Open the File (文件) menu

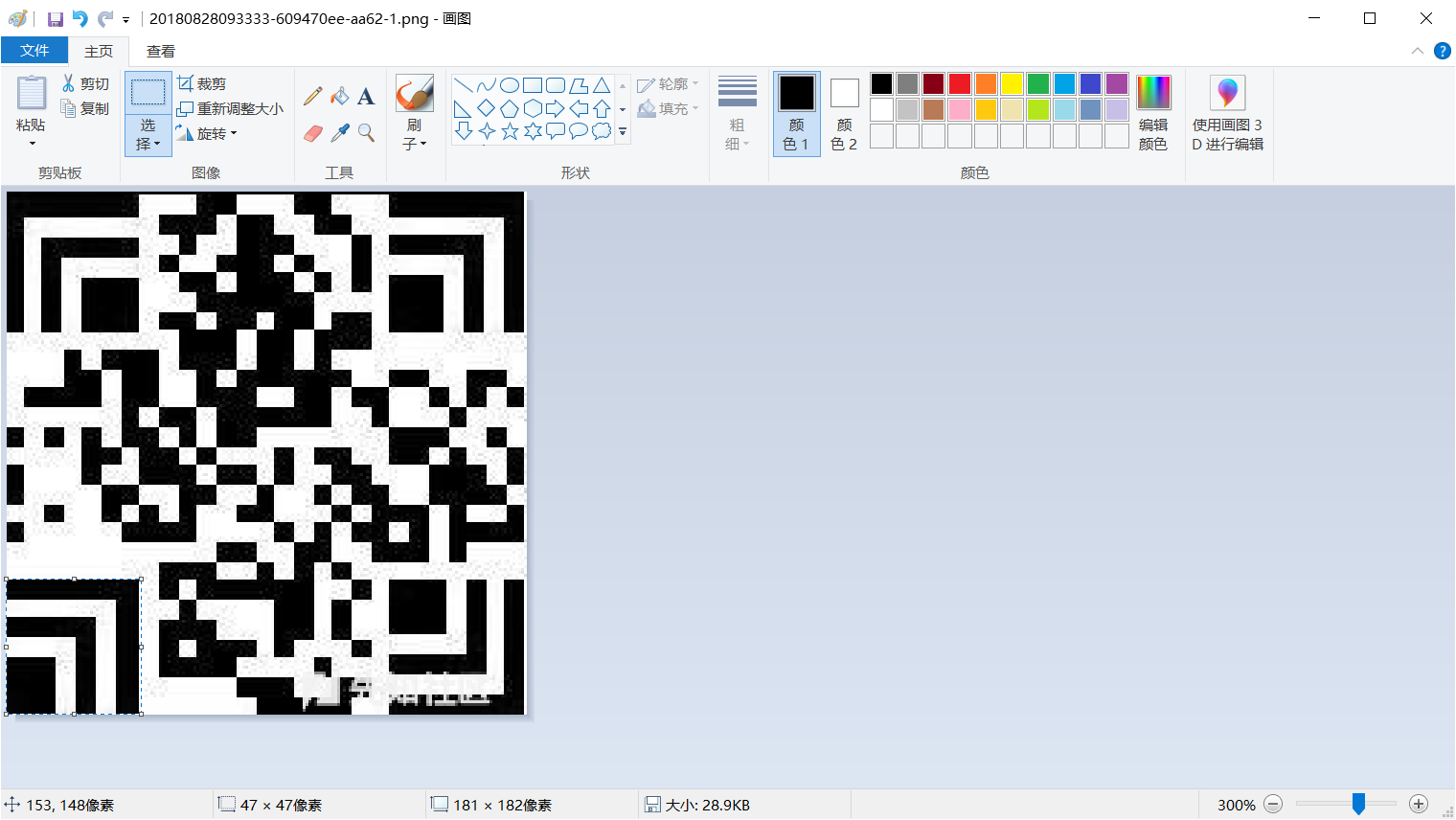coord(34,51)
